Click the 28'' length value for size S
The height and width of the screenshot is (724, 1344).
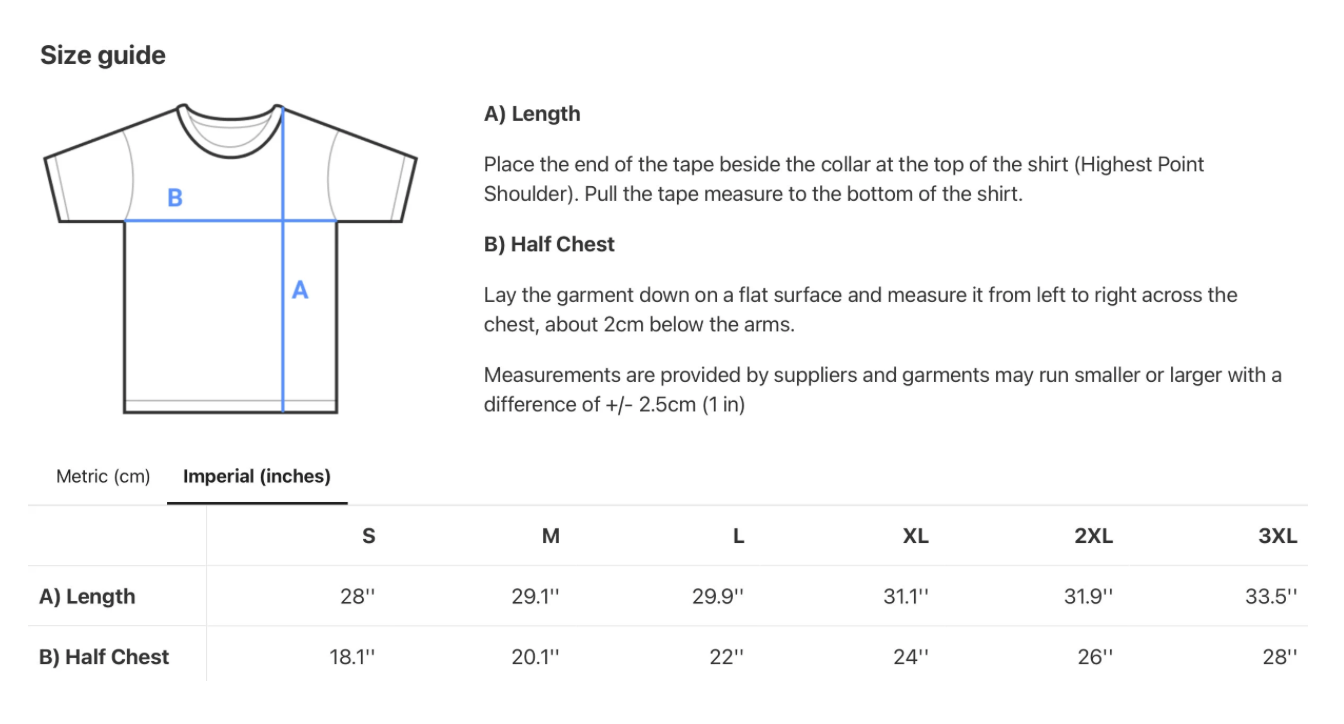coord(357,597)
